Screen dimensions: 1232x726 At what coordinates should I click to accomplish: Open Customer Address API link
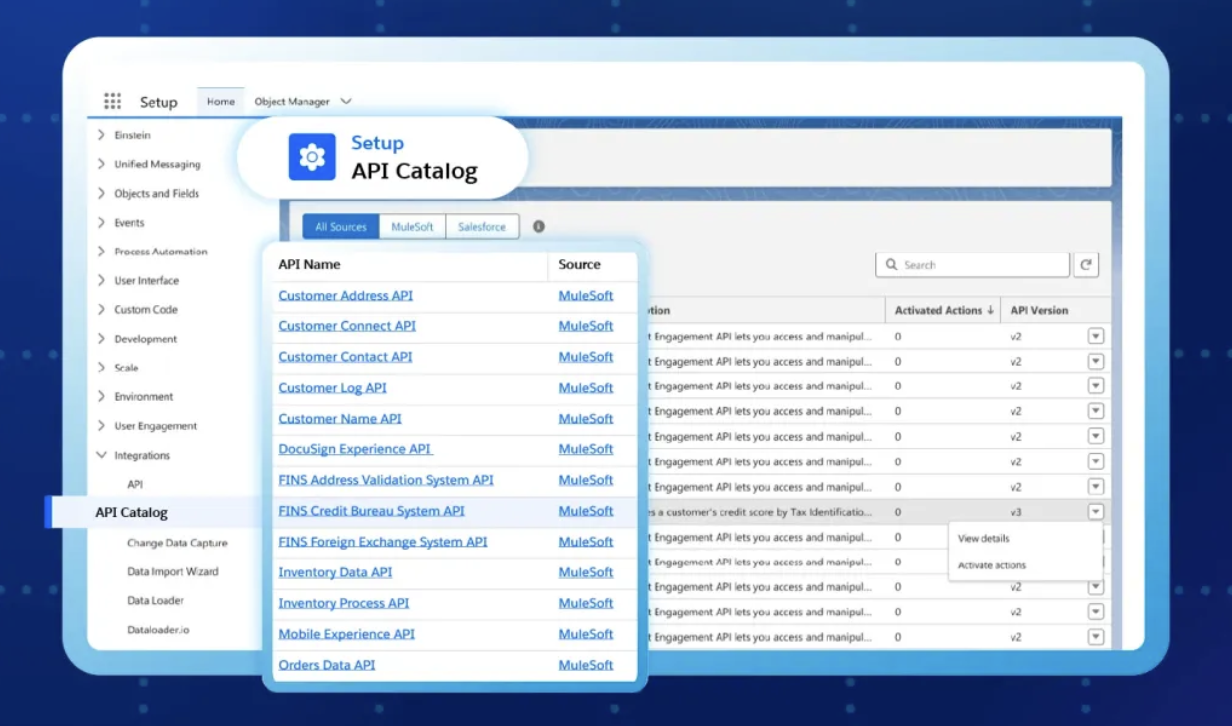click(345, 295)
